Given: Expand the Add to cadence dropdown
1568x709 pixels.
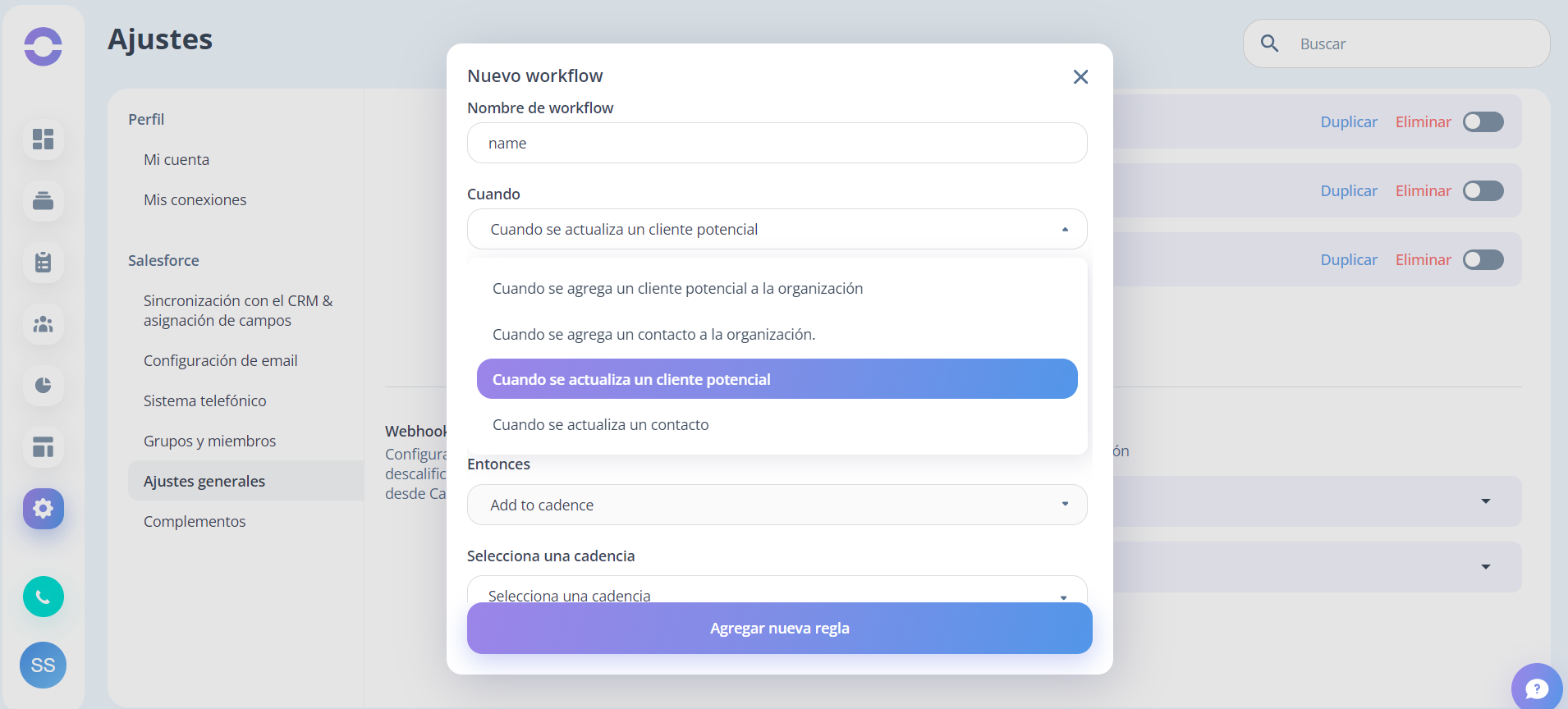Looking at the screenshot, I should [777, 505].
